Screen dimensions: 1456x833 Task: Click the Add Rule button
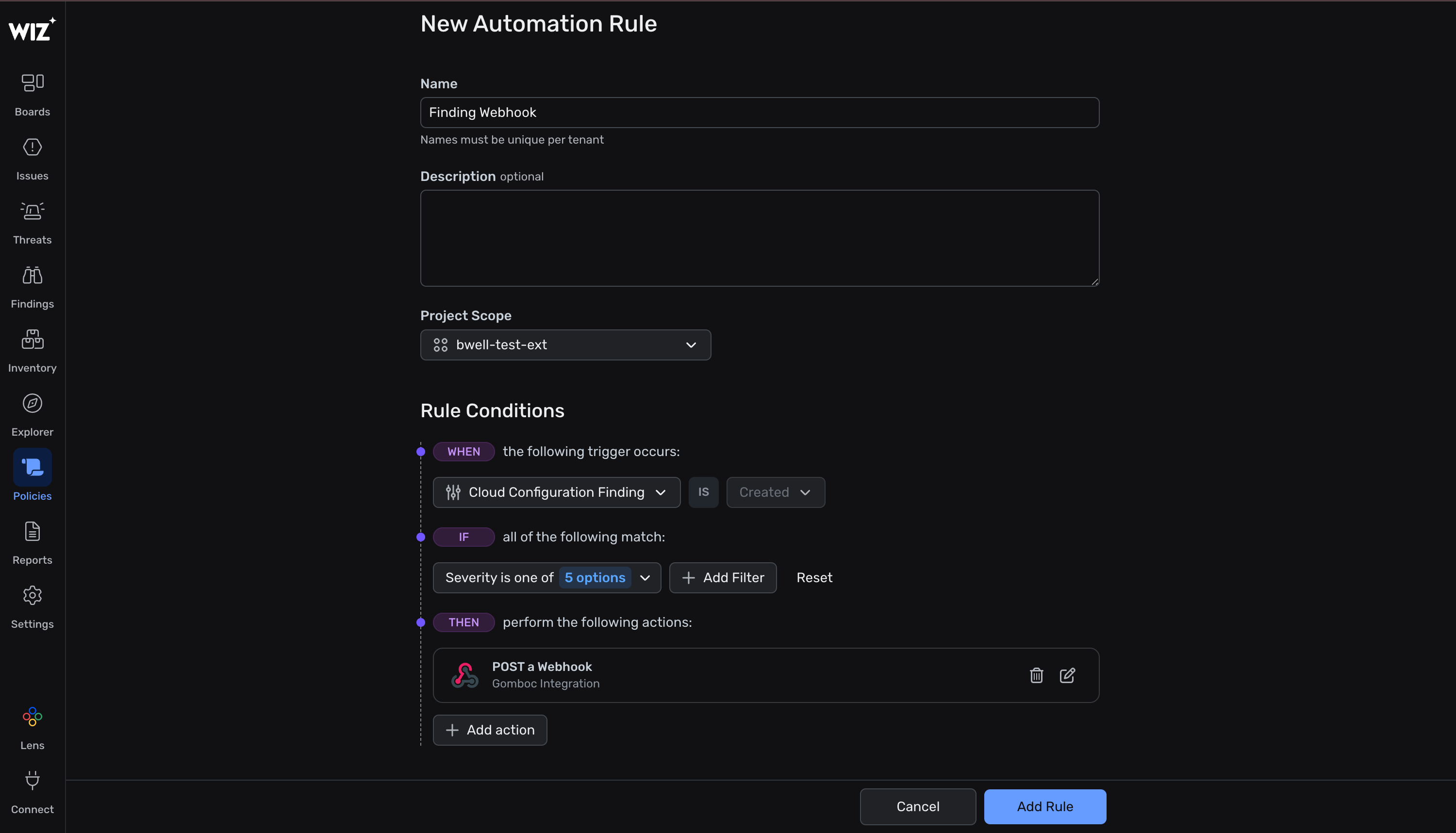click(x=1045, y=807)
